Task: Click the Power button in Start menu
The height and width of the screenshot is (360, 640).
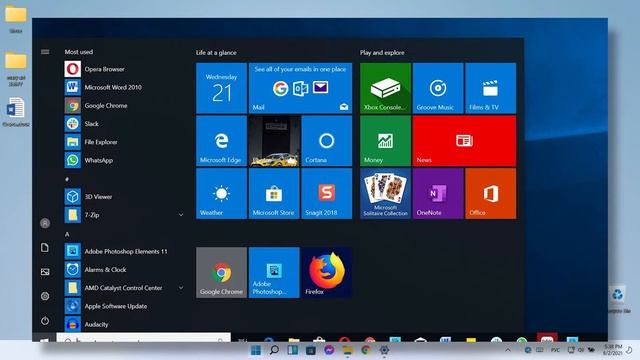Action: [45, 320]
